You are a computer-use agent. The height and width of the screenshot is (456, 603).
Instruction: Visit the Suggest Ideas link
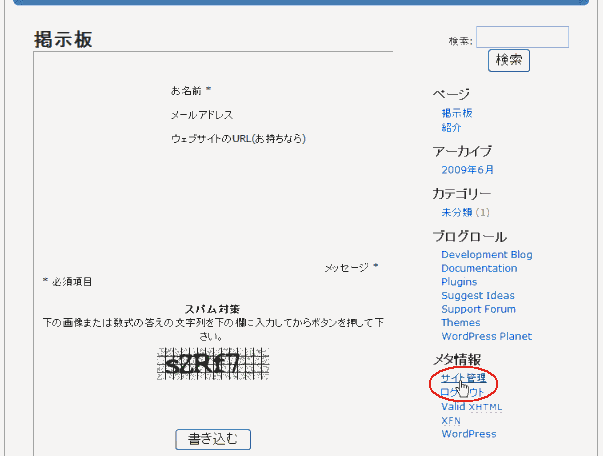coord(478,295)
